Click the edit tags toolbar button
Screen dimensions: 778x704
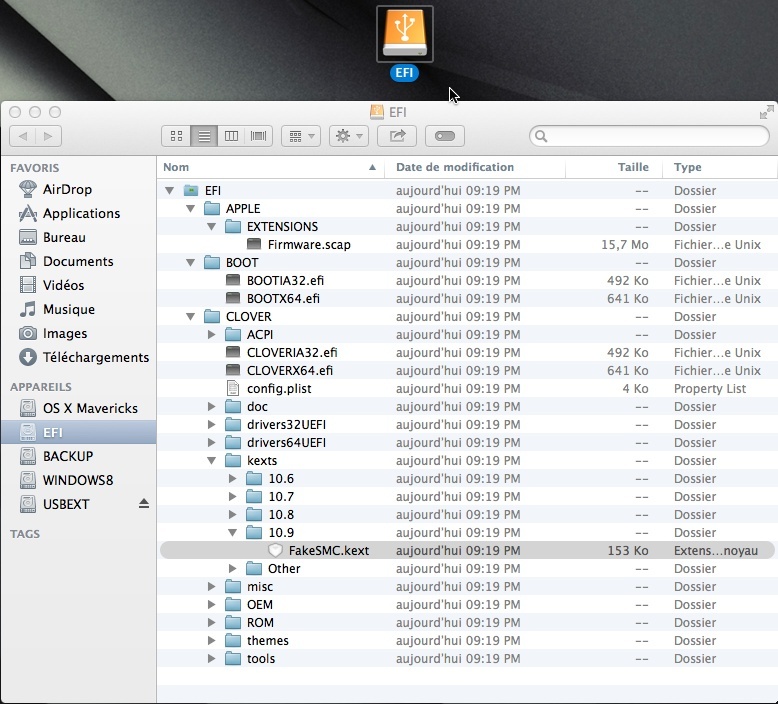(x=445, y=136)
